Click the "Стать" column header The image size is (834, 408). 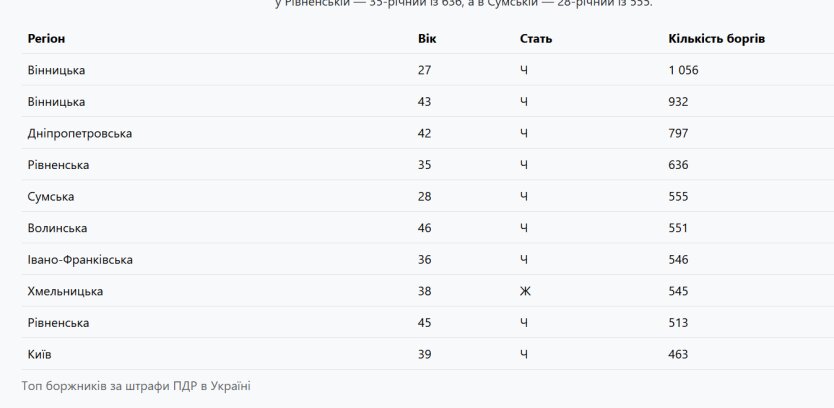tap(536, 39)
